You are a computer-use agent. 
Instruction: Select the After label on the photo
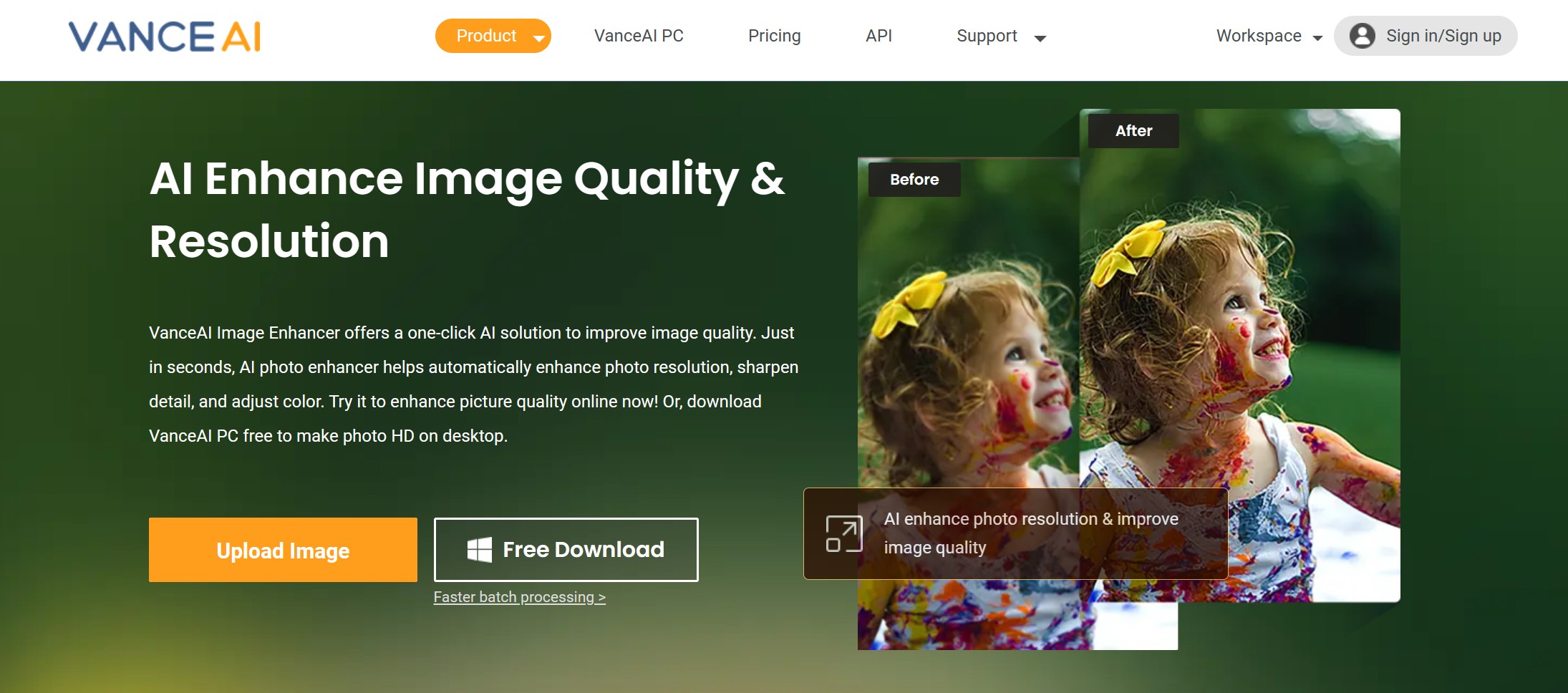point(1134,130)
